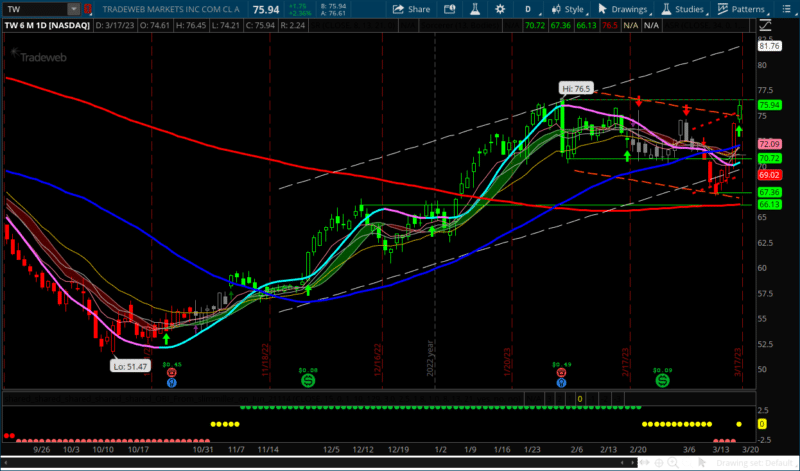
Task: Open the Studies menu
Action: pyautogui.click(x=683, y=9)
